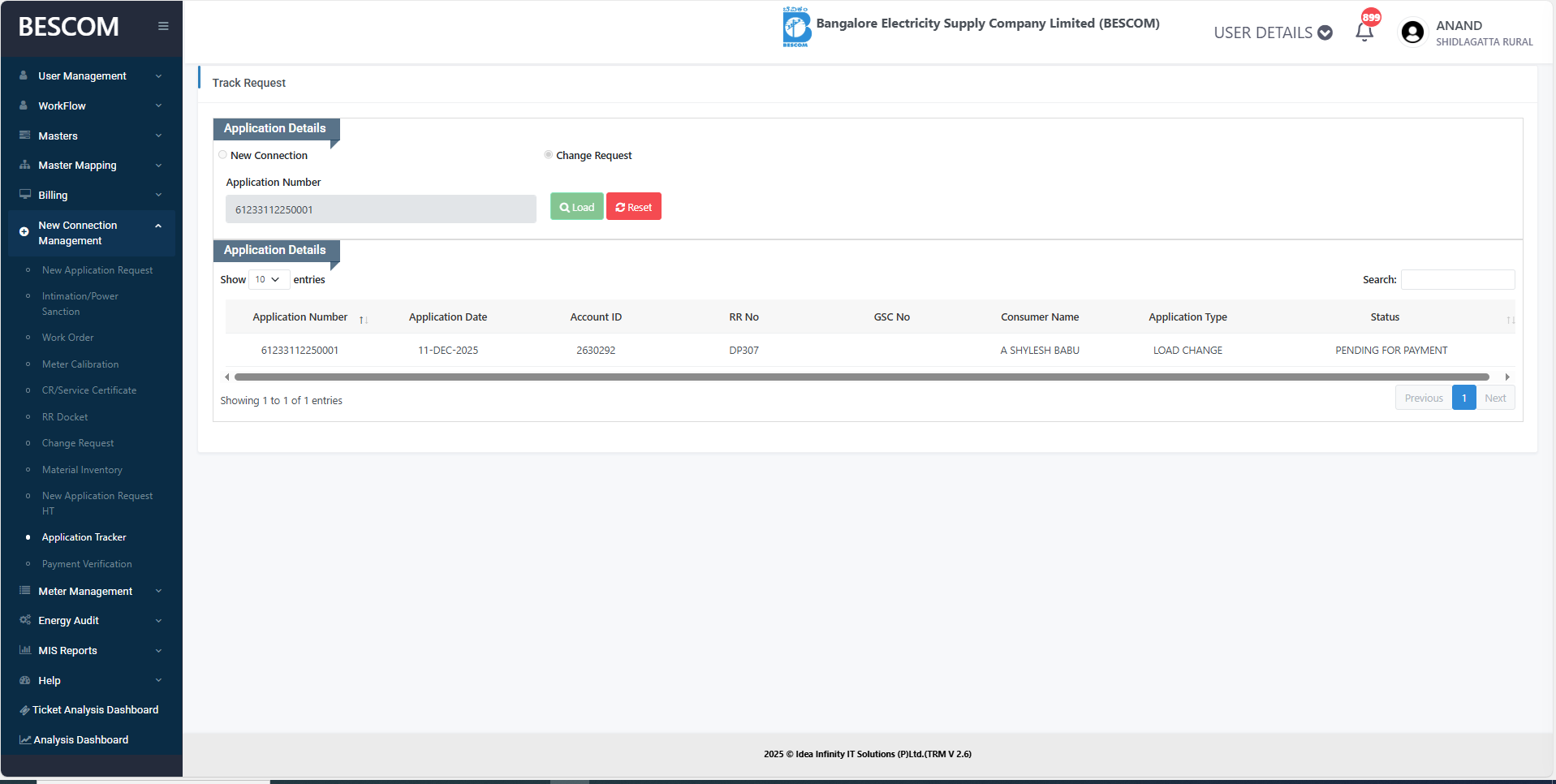Toggle sidebar with hamburger menu icon
Viewport: 1556px width, 784px height.
pyautogui.click(x=163, y=26)
